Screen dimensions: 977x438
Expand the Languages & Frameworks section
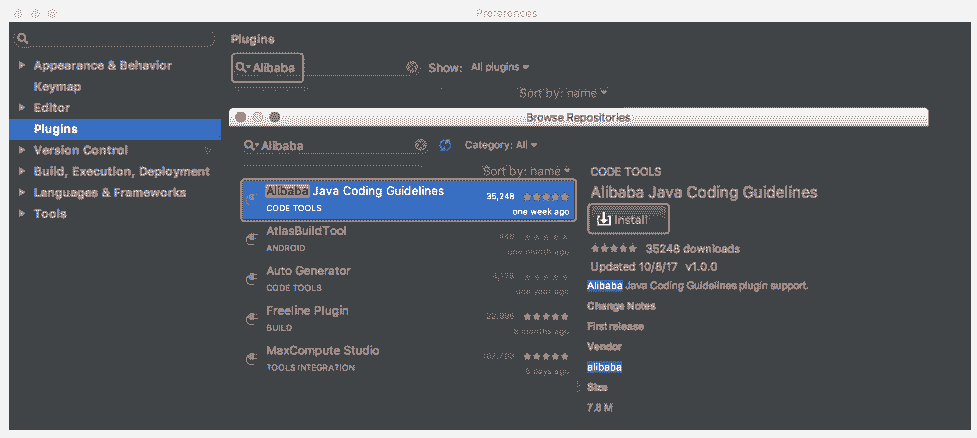pyautogui.click(x=22, y=192)
